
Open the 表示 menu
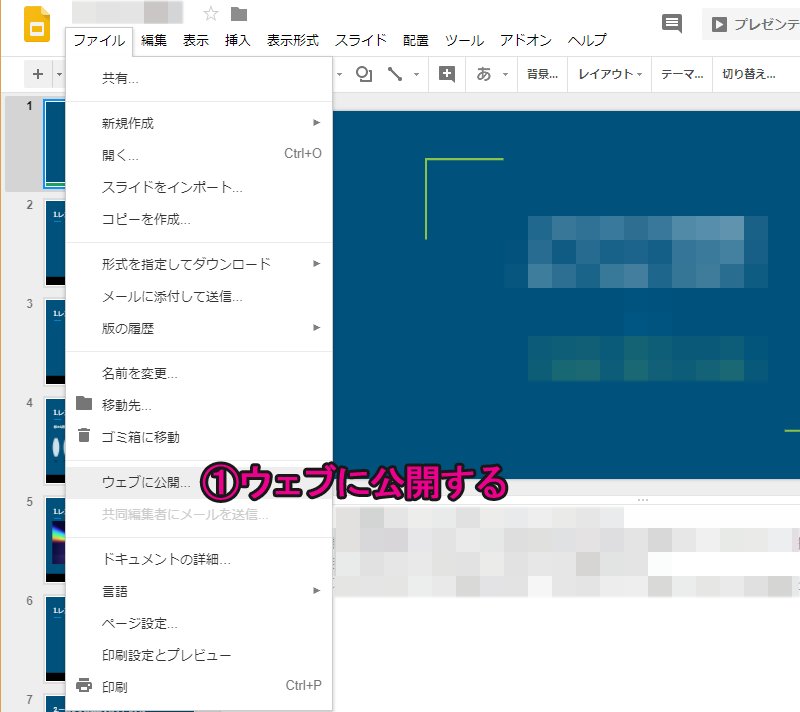pyautogui.click(x=196, y=40)
